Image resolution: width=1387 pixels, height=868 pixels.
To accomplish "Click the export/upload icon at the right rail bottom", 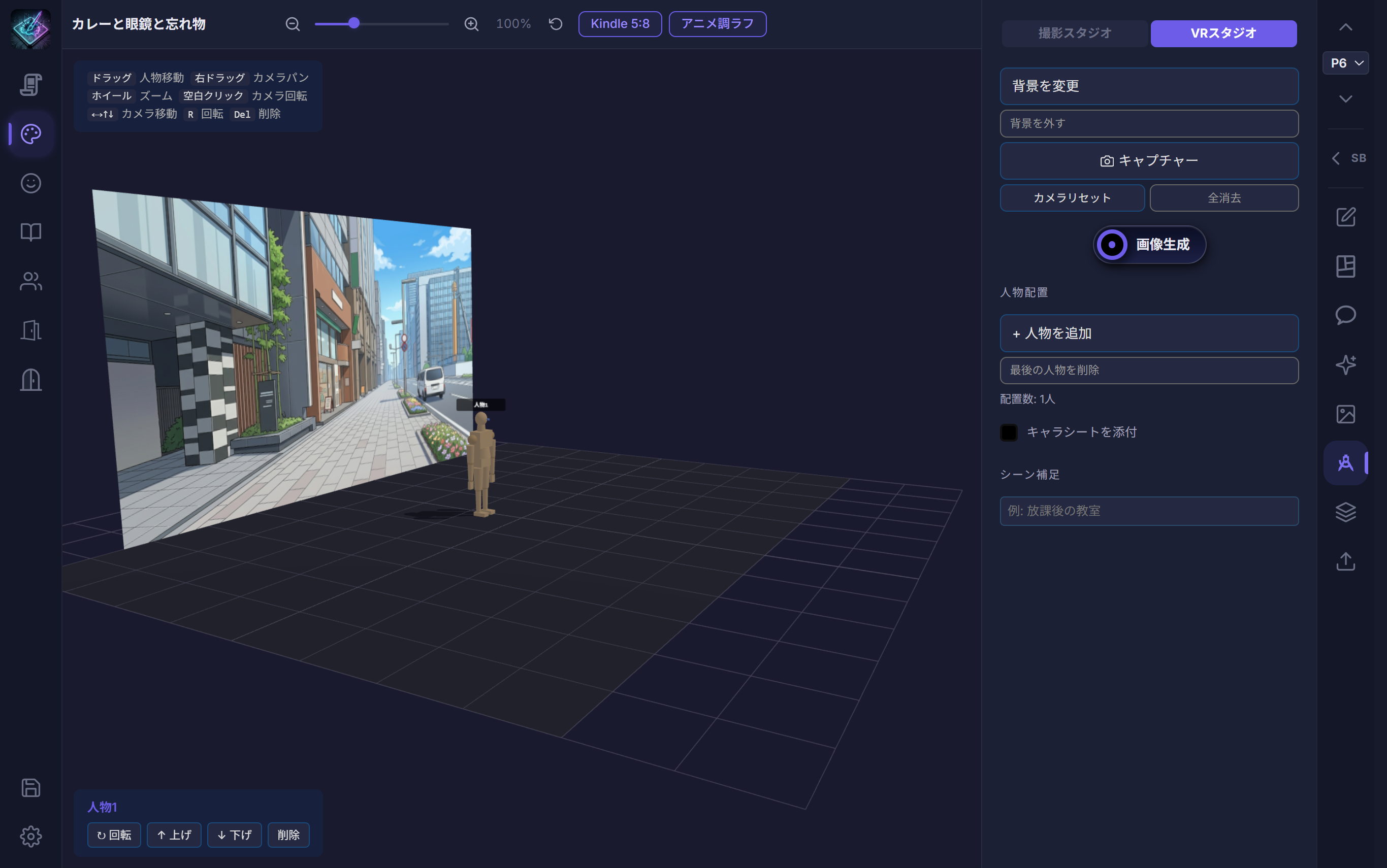I will click(1346, 561).
